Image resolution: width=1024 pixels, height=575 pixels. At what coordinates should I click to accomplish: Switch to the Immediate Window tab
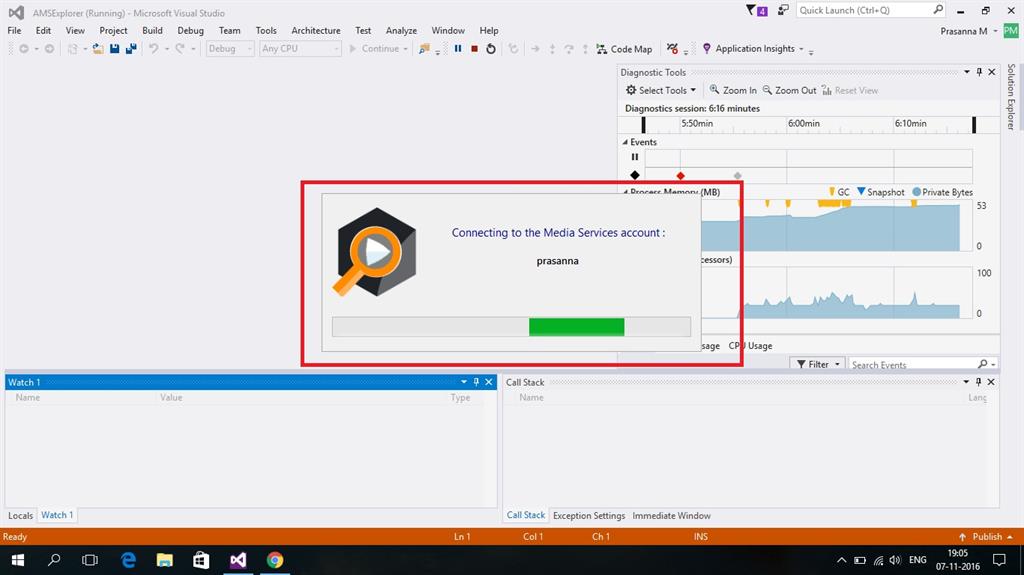click(671, 516)
